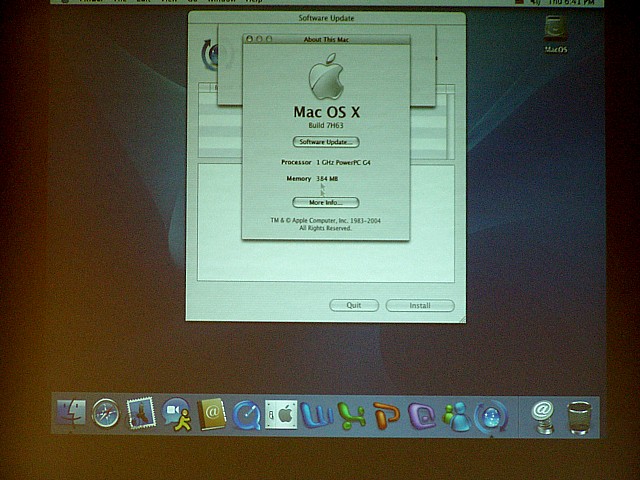Open Address Book in the Dock
The height and width of the screenshot is (480, 640).
point(212,414)
